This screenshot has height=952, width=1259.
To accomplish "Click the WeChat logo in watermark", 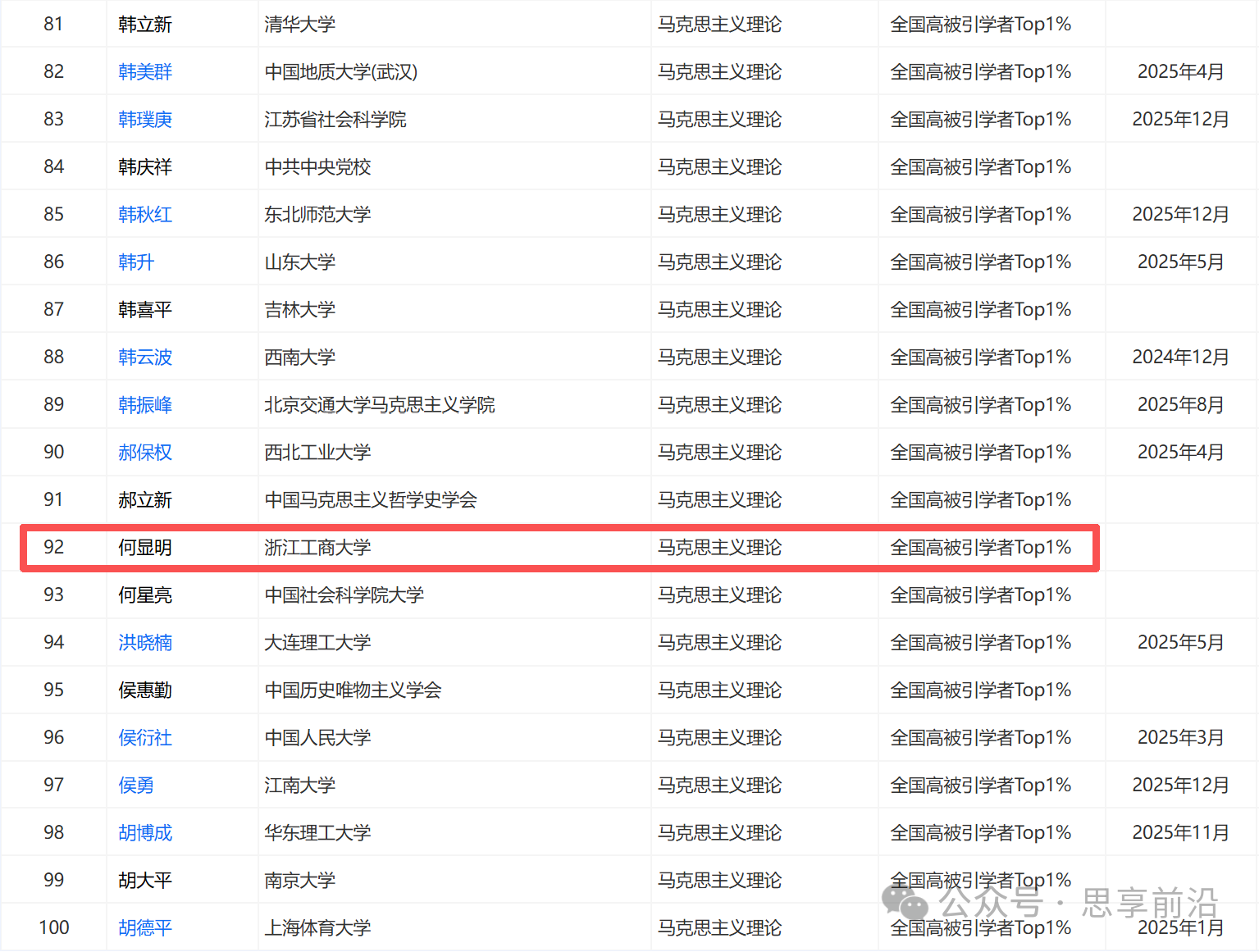I will click(x=905, y=903).
